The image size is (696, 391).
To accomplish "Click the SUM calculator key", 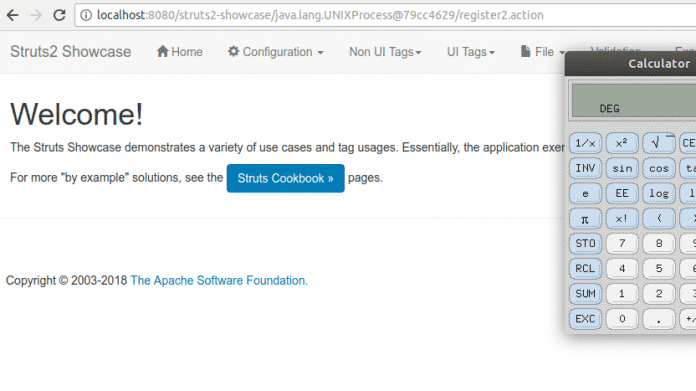I will [585, 294].
